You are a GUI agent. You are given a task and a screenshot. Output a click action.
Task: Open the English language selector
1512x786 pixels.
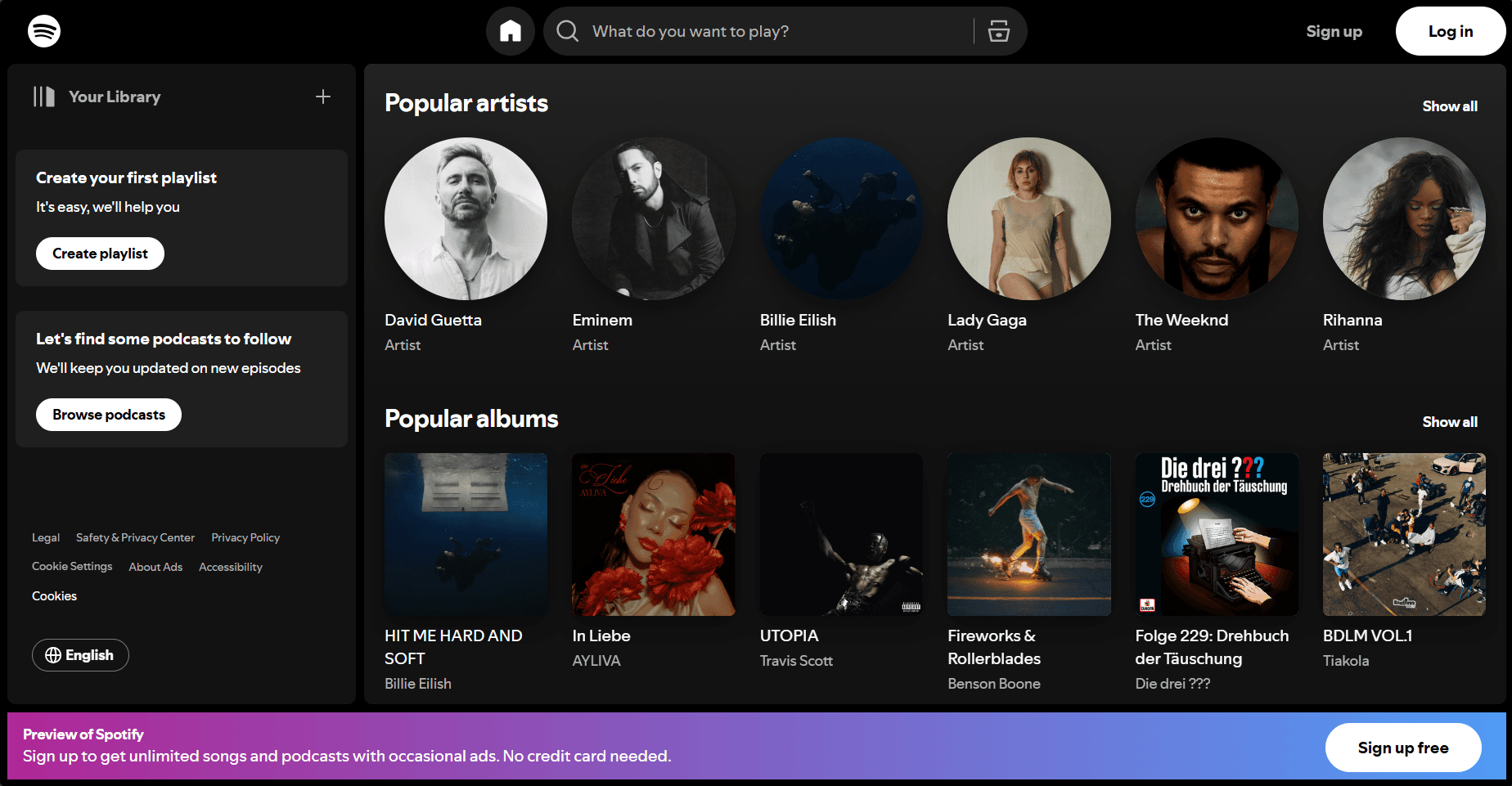[x=80, y=655]
